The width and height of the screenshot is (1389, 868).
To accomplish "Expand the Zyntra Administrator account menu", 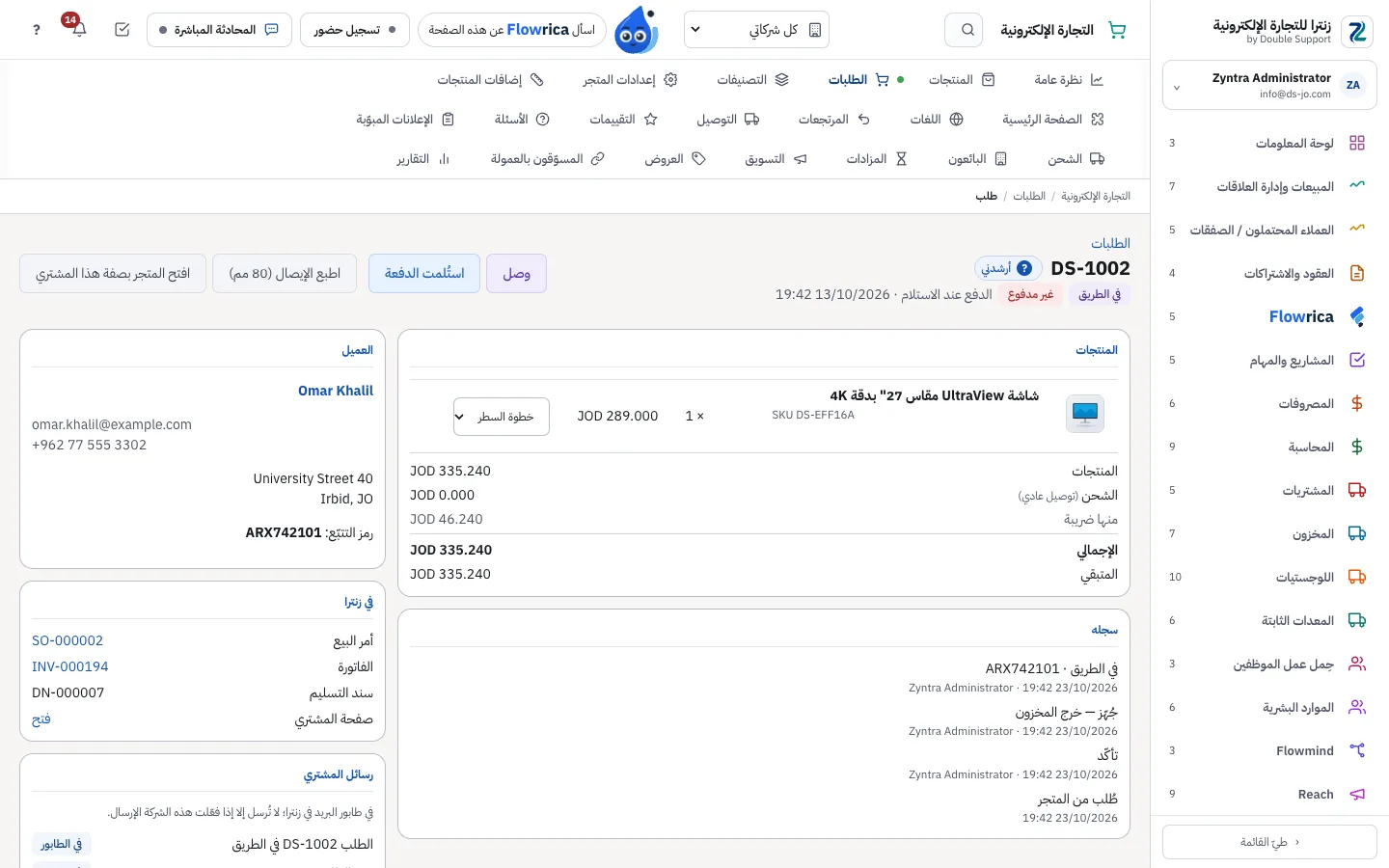I will [1269, 86].
